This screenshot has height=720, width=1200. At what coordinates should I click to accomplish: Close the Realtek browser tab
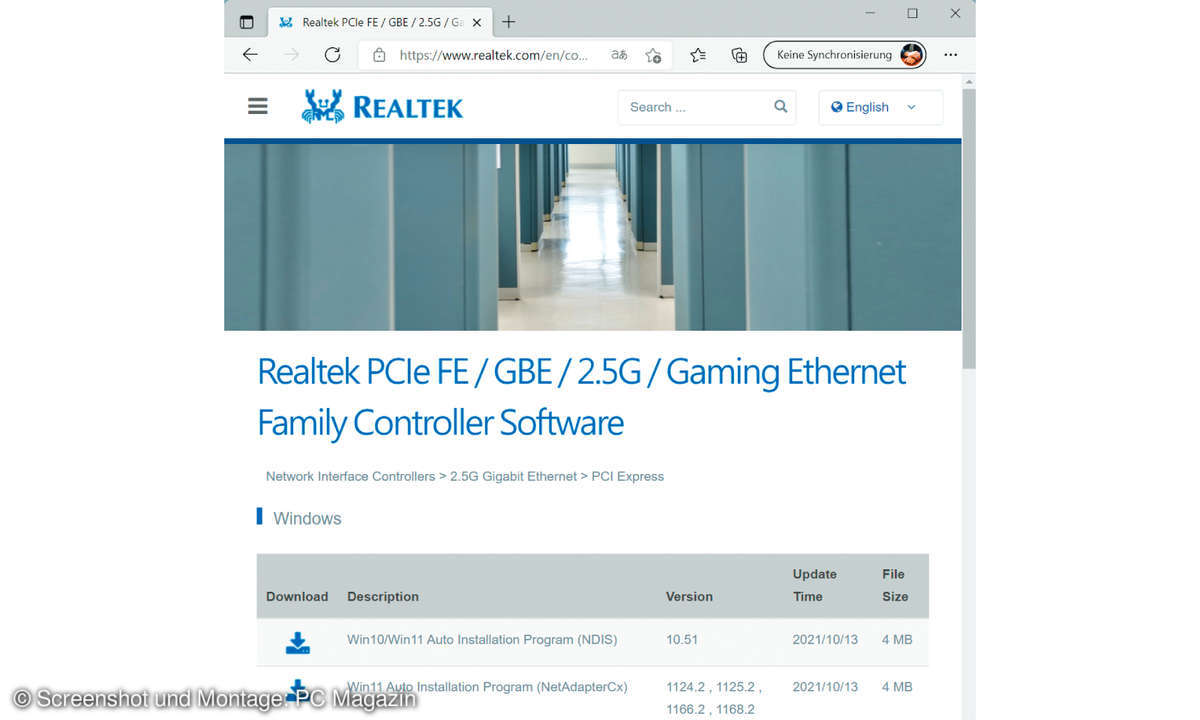coord(477,22)
